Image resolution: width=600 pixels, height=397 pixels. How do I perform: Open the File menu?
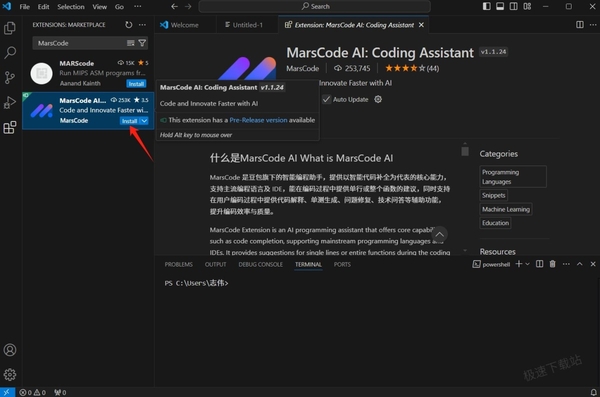coord(24,7)
